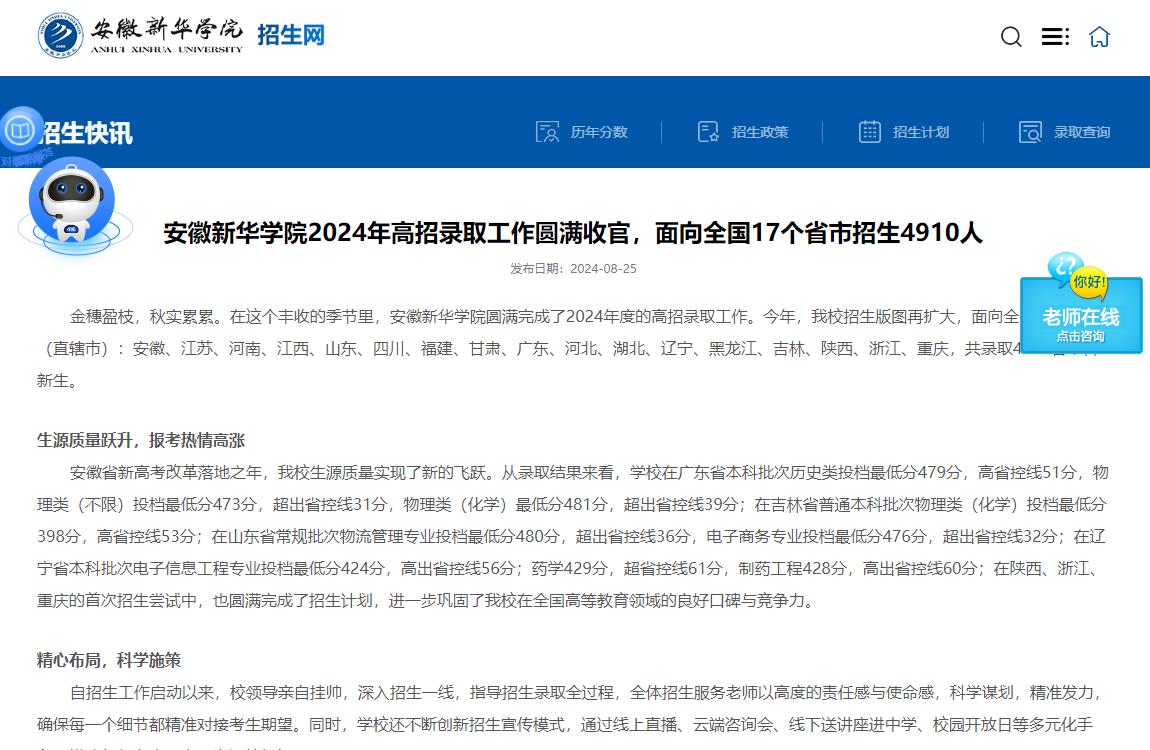Click the 录取查询 lookup icon
This screenshot has width=1150, height=750.
tap(1030, 131)
